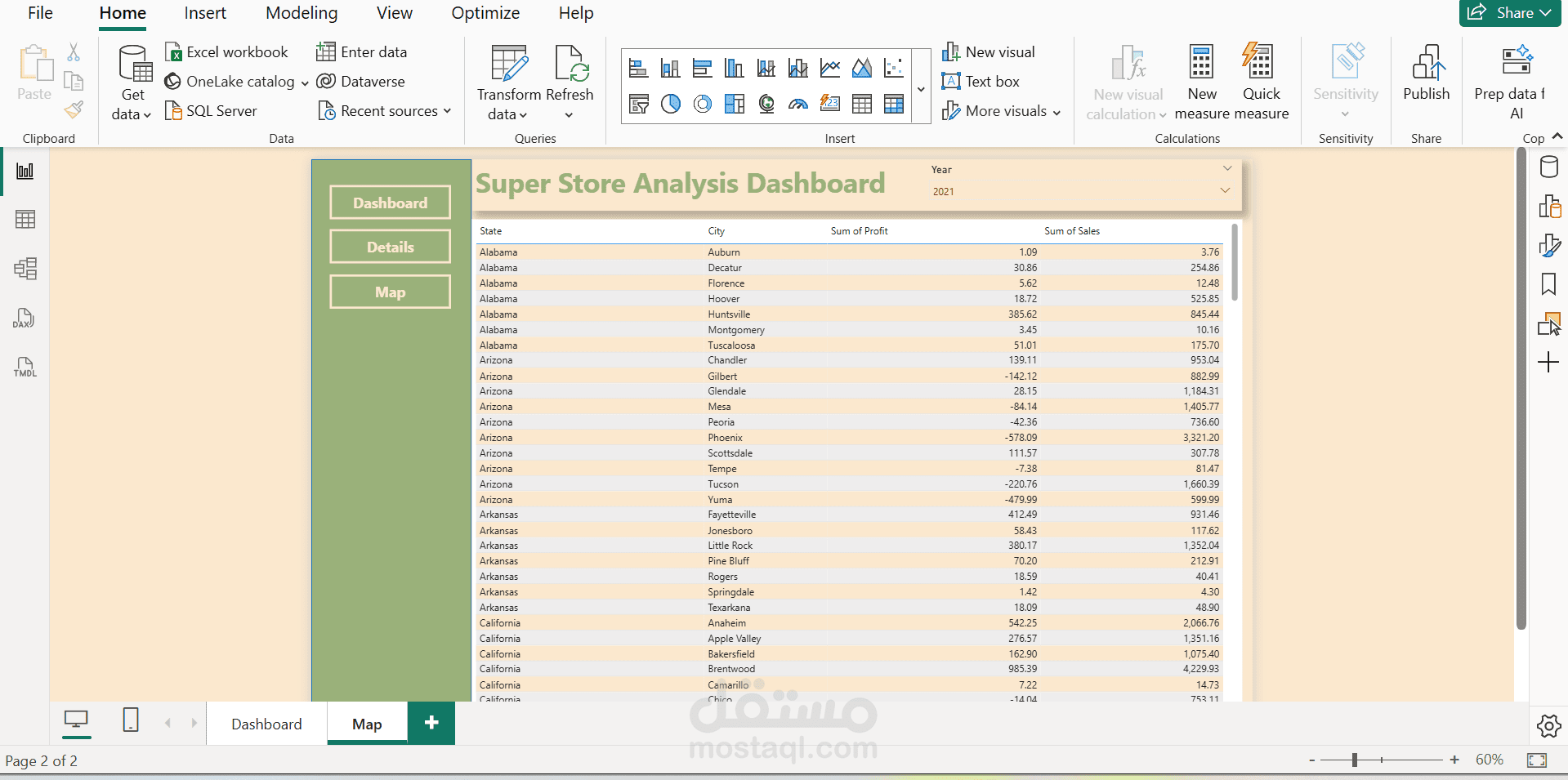This screenshot has width=1568, height=780.
Task: Click Excel workbook data source
Action: [226, 52]
